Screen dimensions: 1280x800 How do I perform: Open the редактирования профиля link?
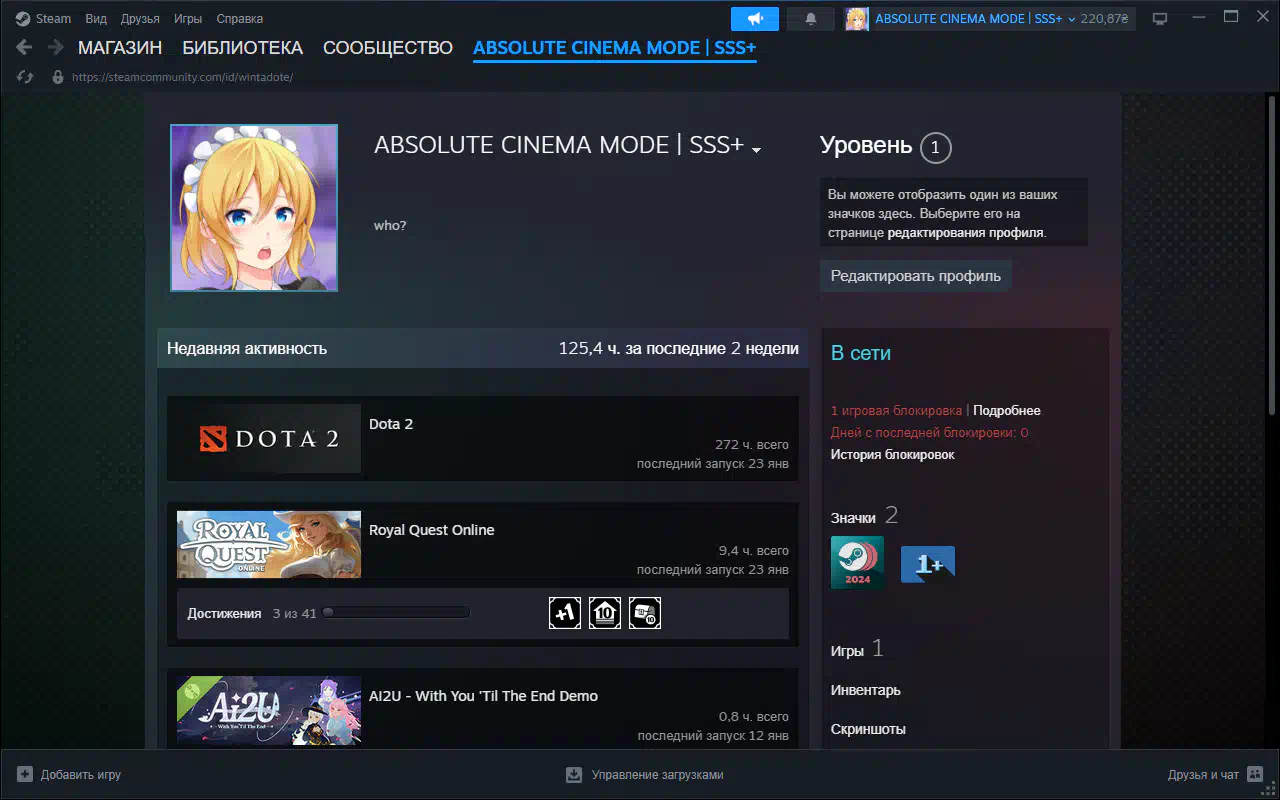966,232
